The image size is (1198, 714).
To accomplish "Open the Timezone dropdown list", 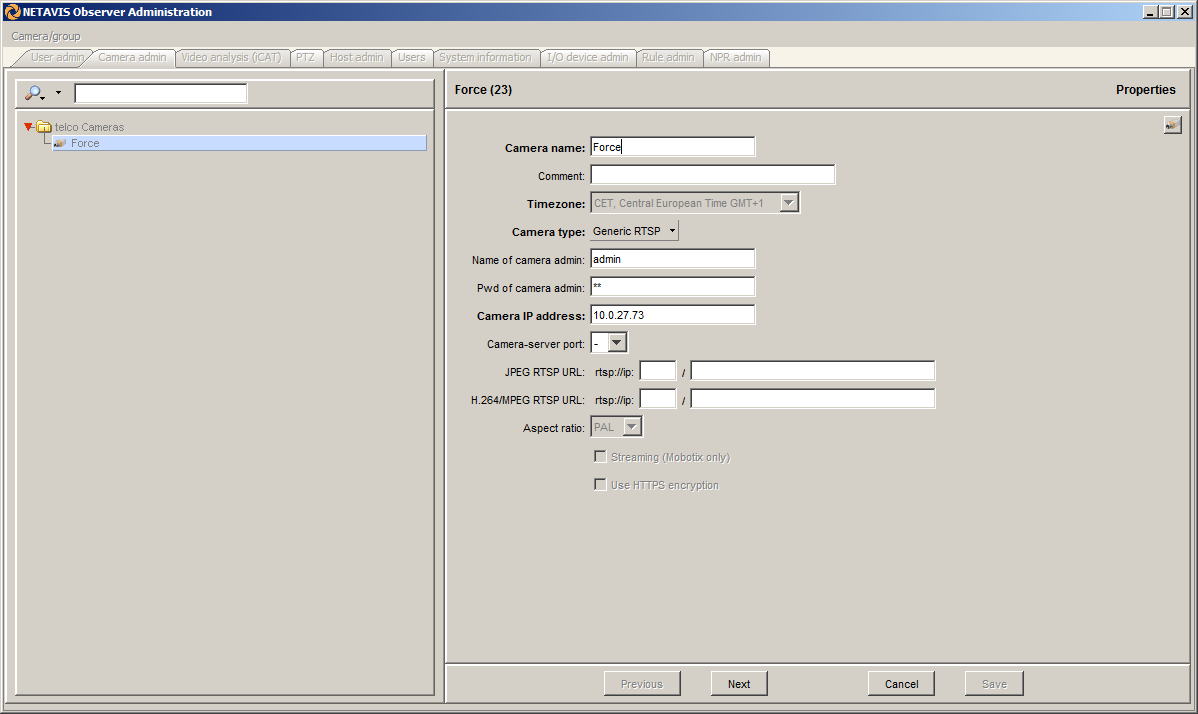I will click(x=789, y=203).
